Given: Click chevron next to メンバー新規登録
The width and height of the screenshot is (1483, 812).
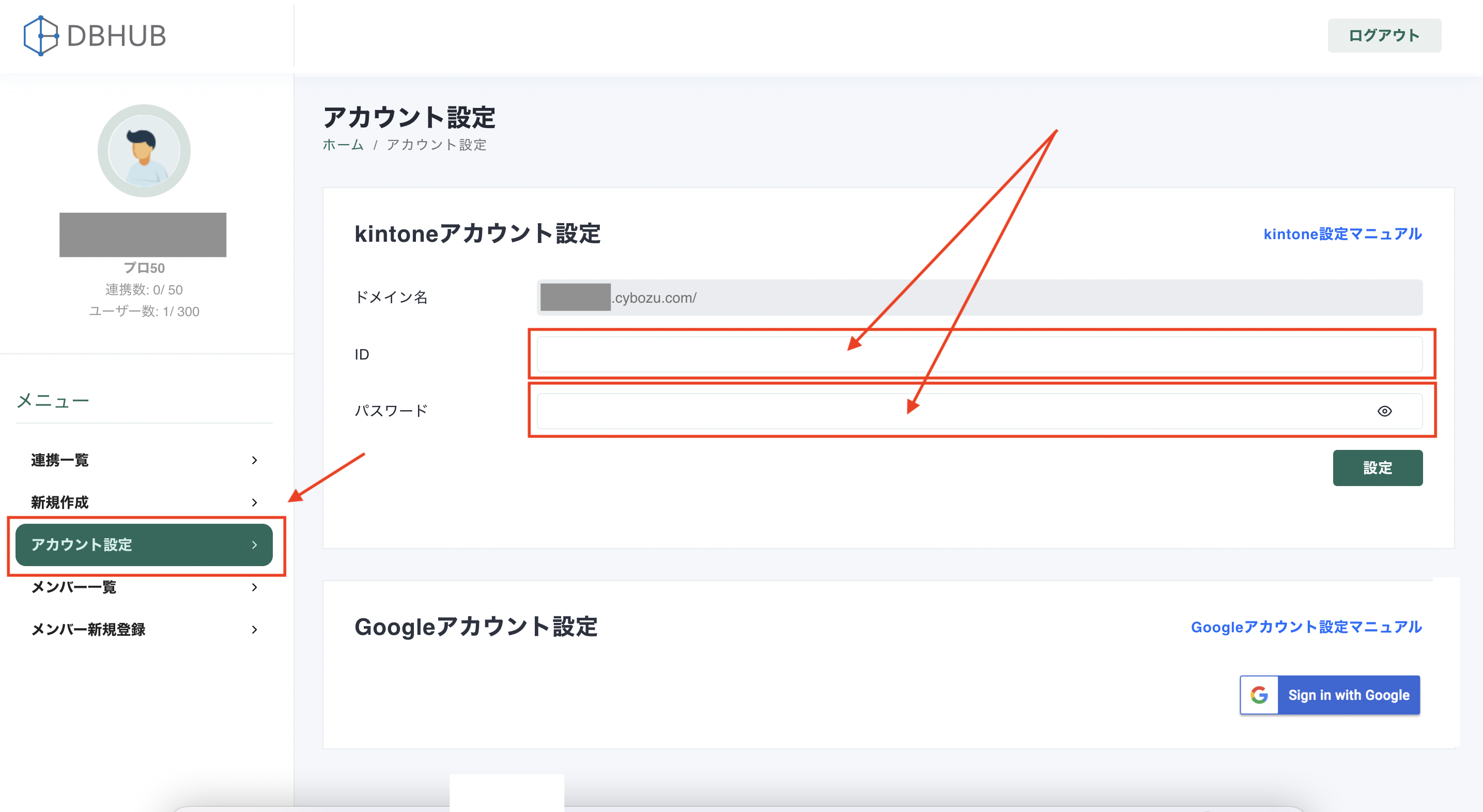Looking at the screenshot, I should 254,630.
